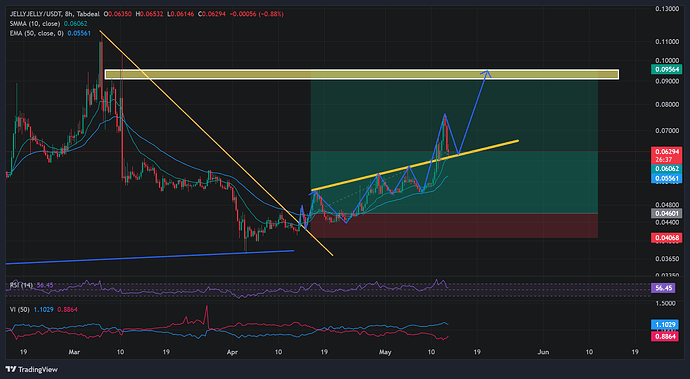Select the yellow ascending trendline near May

(415, 166)
